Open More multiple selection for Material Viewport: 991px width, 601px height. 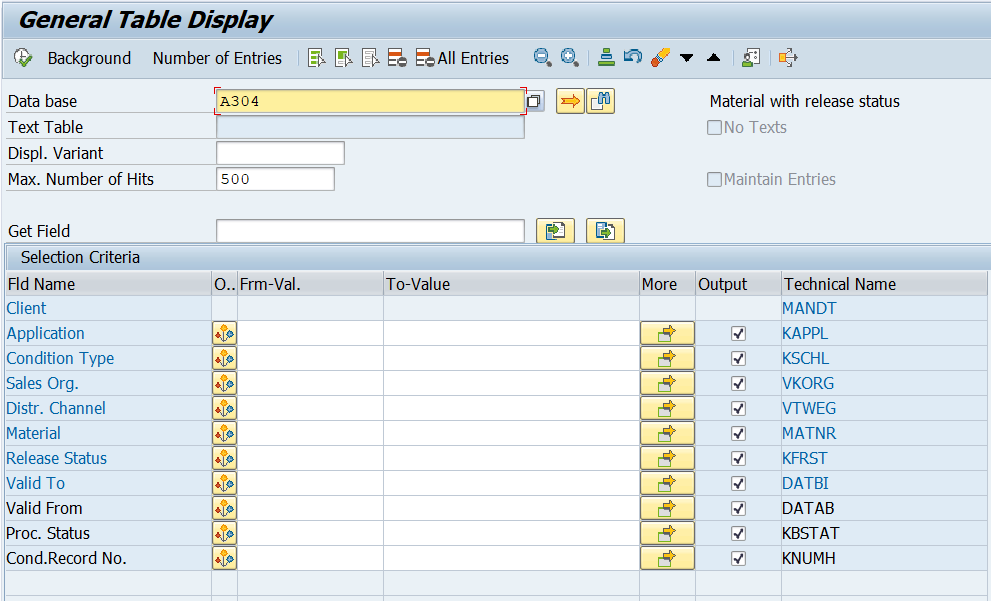coord(667,434)
